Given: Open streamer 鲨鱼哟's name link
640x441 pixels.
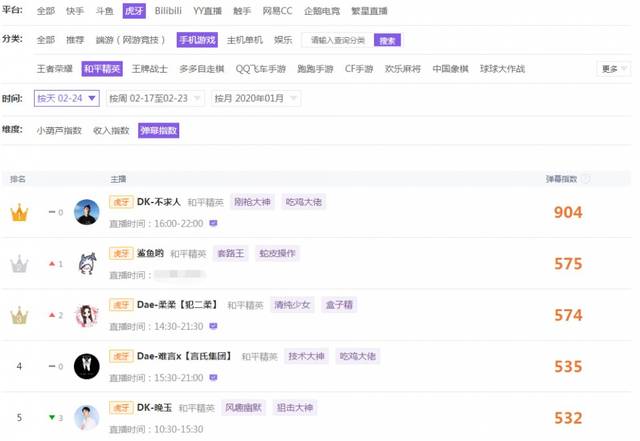Looking at the screenshot, I should [x=150, y=254].
